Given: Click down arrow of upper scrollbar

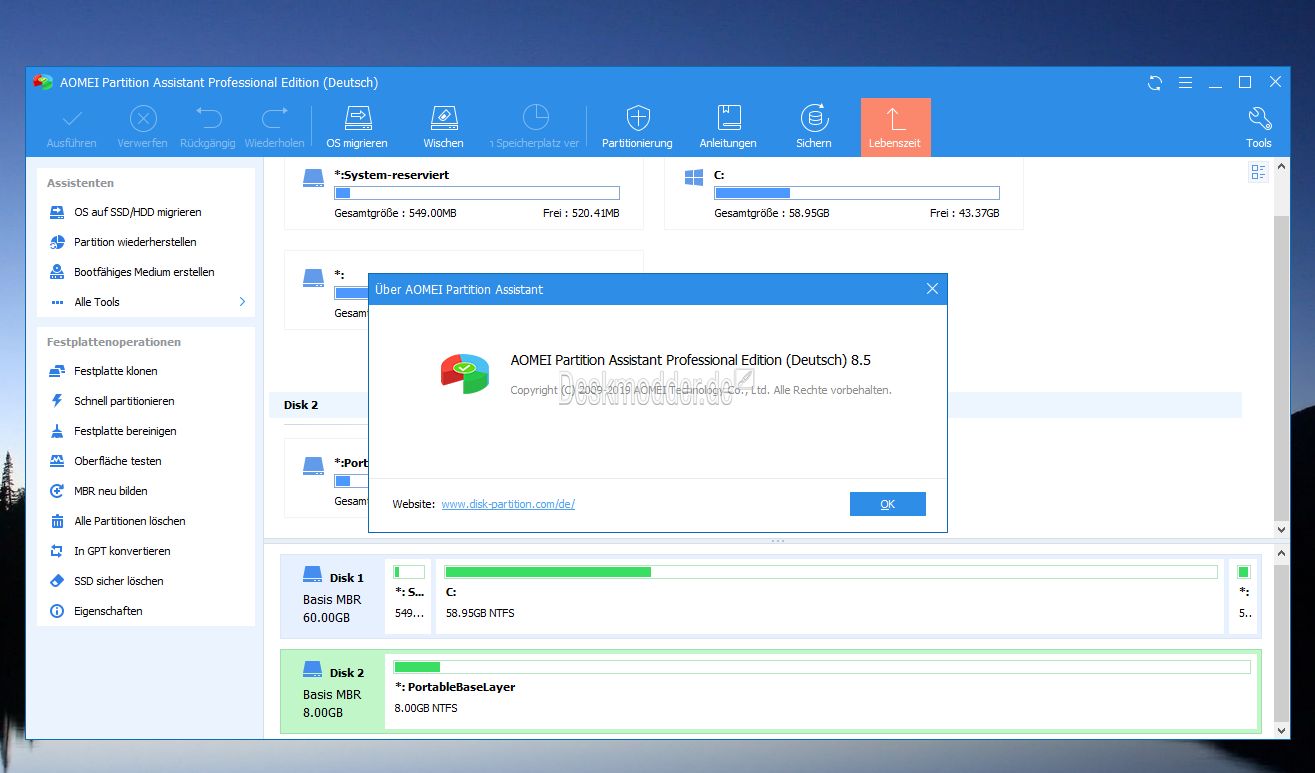Looking at the screenshot, I should [x=1282, y=530].
